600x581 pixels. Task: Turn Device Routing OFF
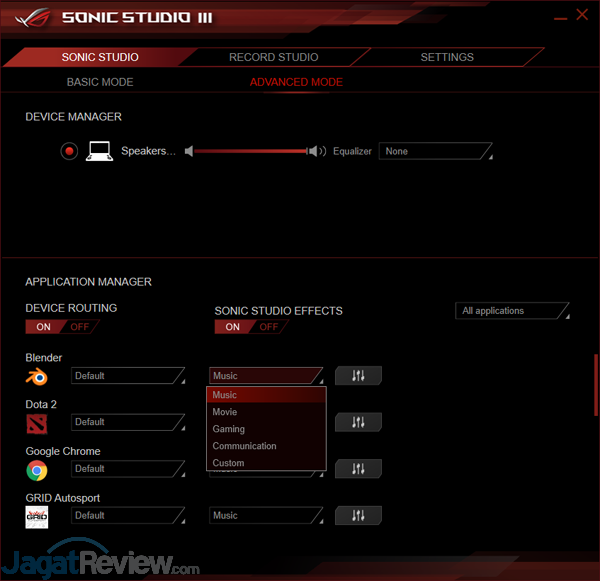tap(80, 327)
